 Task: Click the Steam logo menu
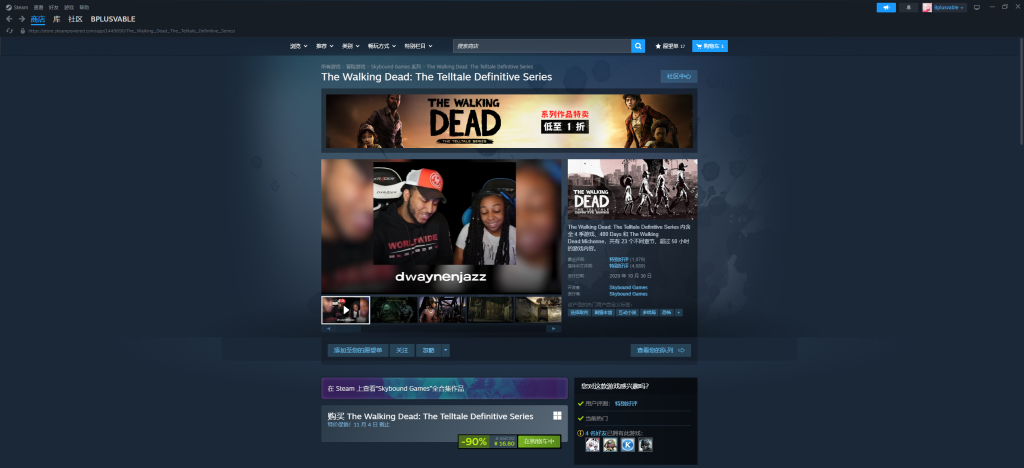[18, 7]
